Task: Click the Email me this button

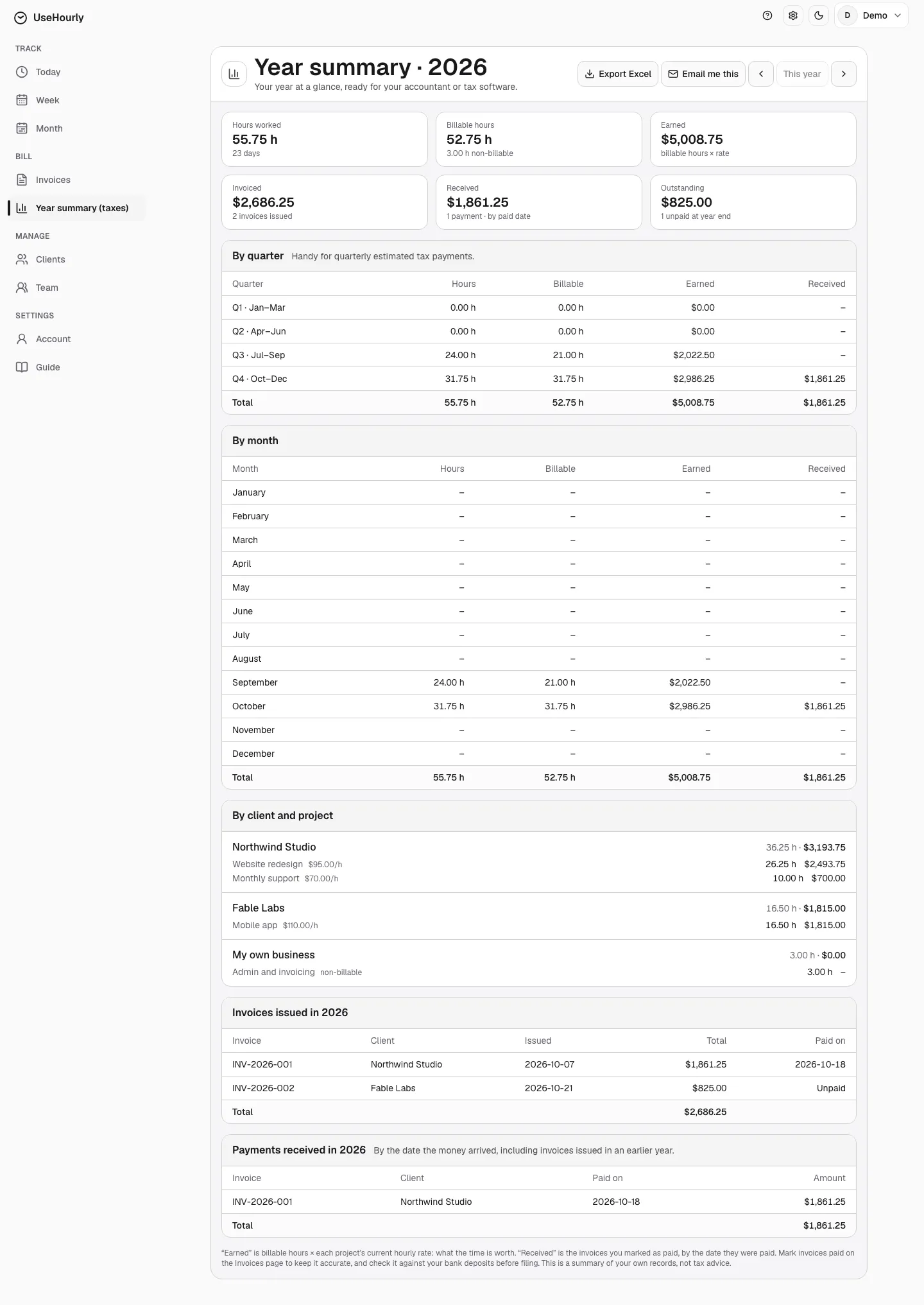Action: tap(703, 74)
